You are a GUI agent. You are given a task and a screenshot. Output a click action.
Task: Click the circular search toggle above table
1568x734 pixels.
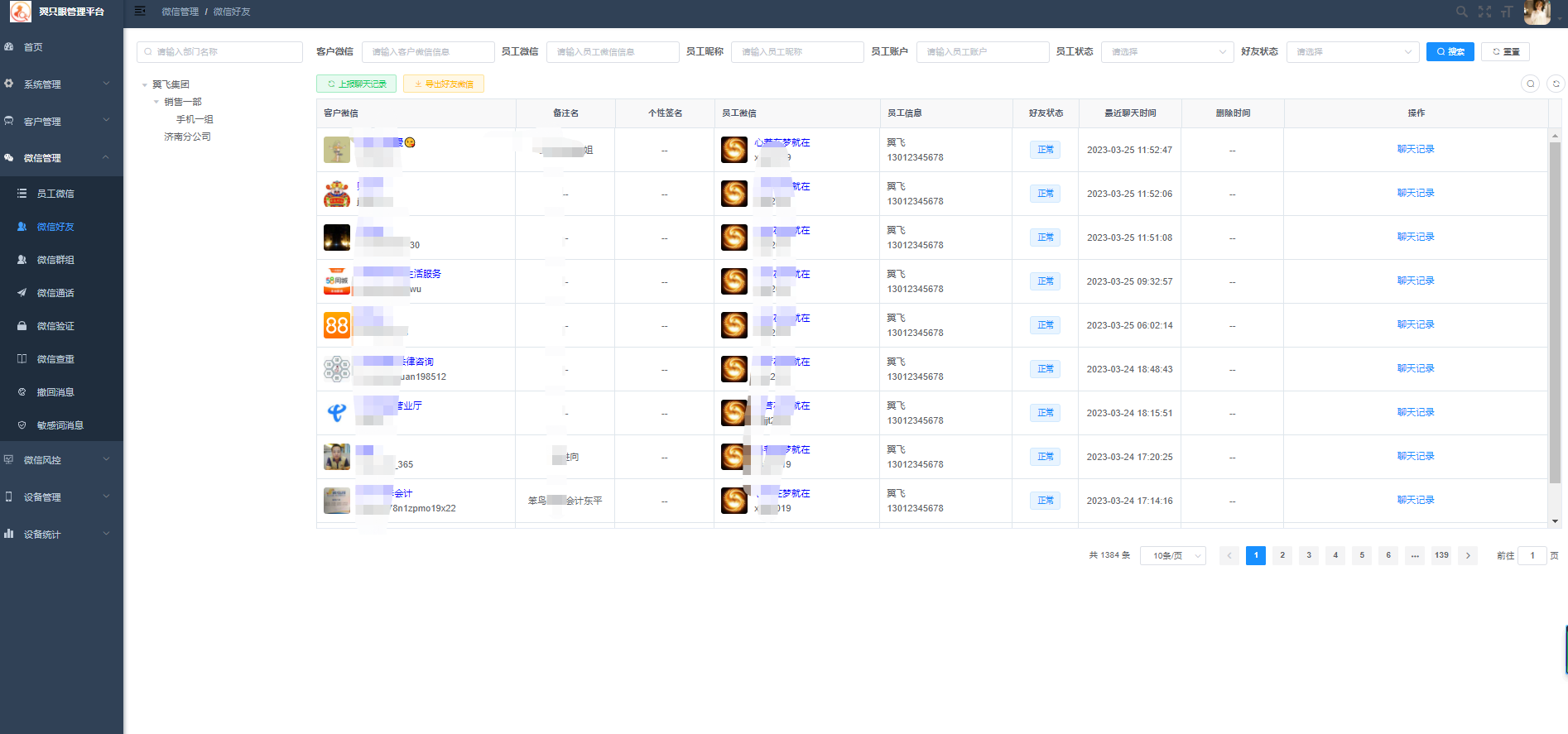point(1531,84)
